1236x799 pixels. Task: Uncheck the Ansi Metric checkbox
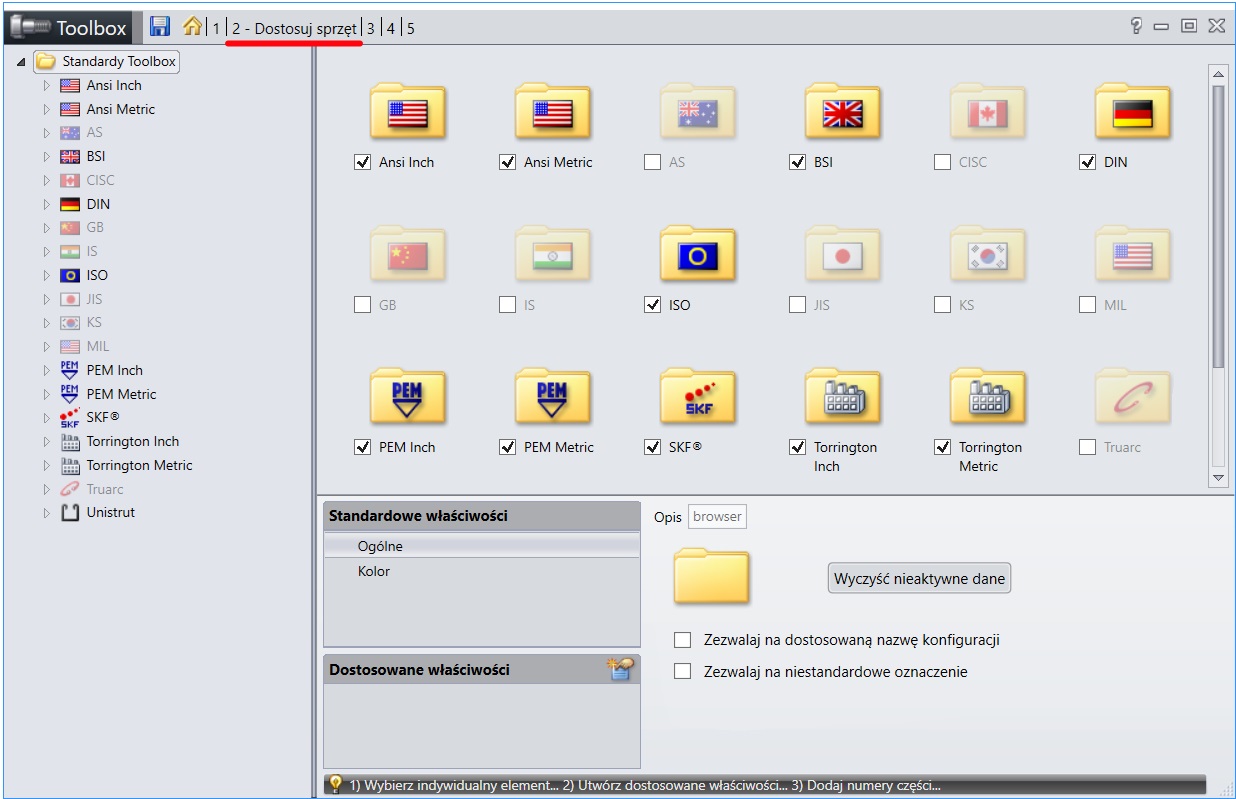pyautogui.click(x=508, y=162)
